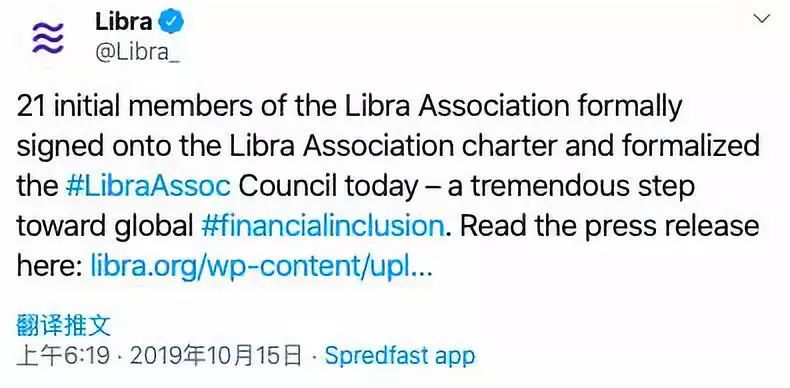Click the "toward global" text
Screen dimensions: 790x388
click(105, 226)
